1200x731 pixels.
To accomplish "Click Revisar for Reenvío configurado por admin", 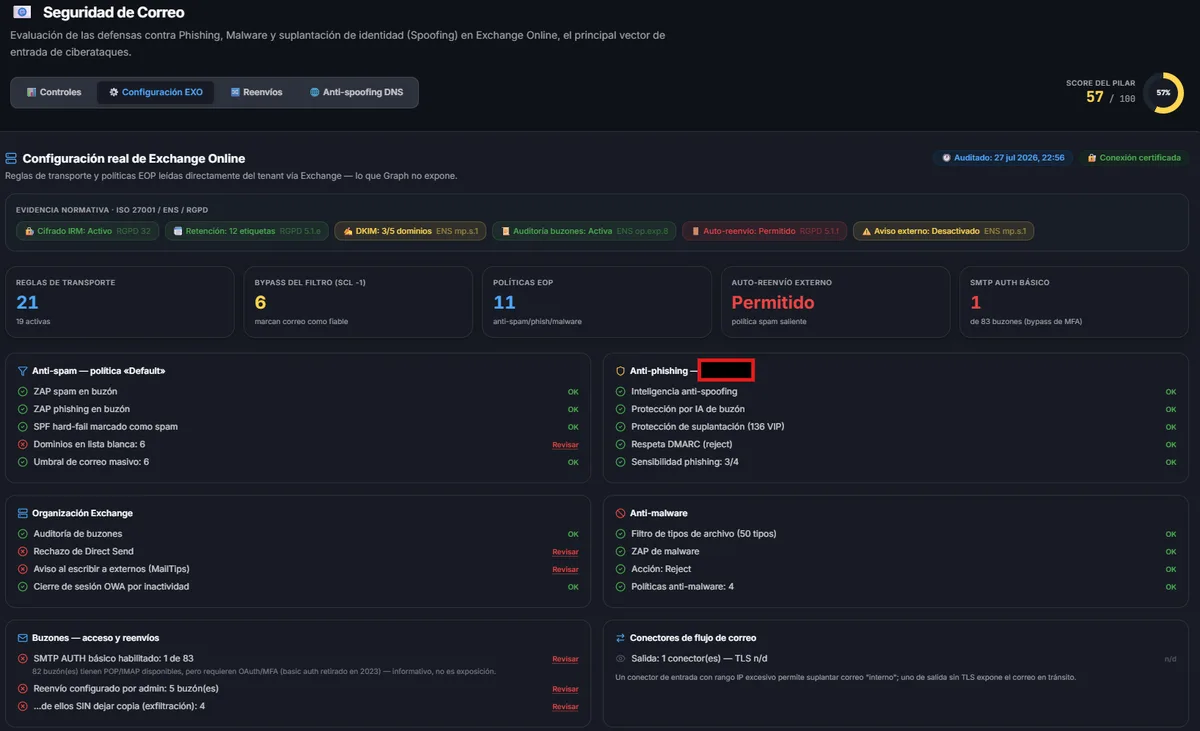I will pos(565,689).
